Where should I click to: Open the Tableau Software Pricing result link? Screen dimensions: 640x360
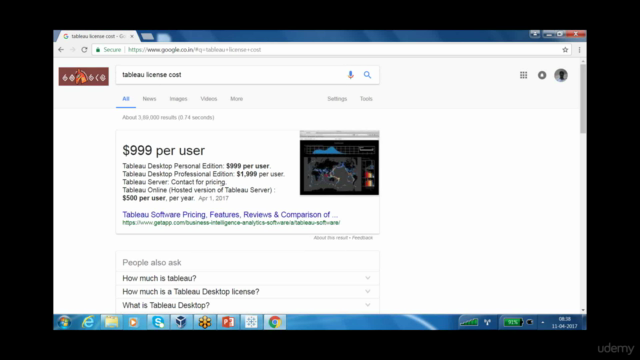point(230,214)
